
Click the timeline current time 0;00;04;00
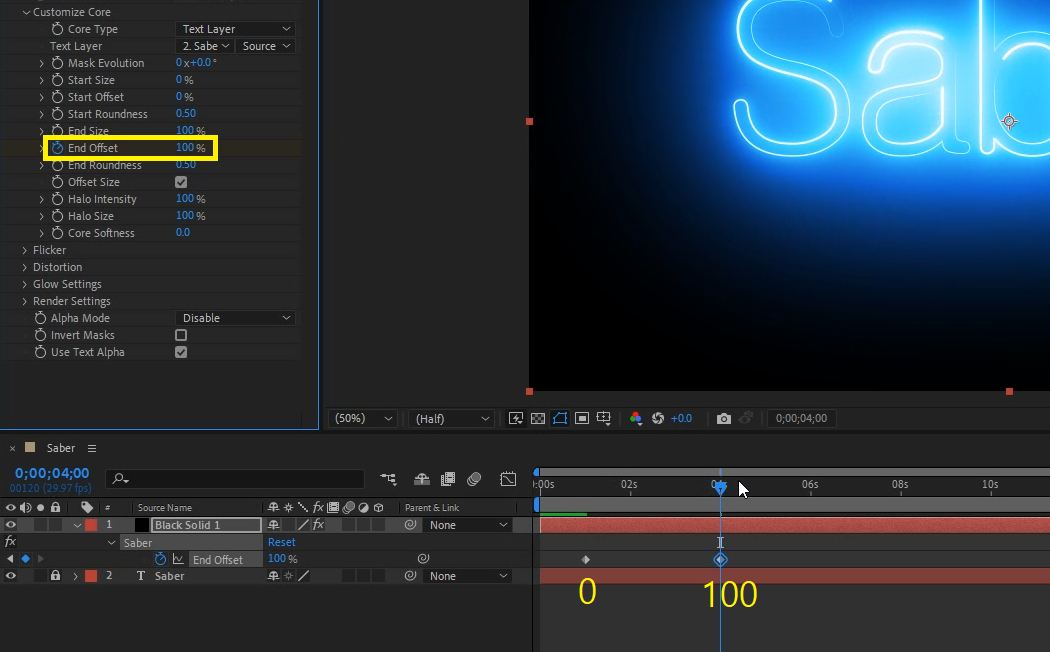[52, 473]
